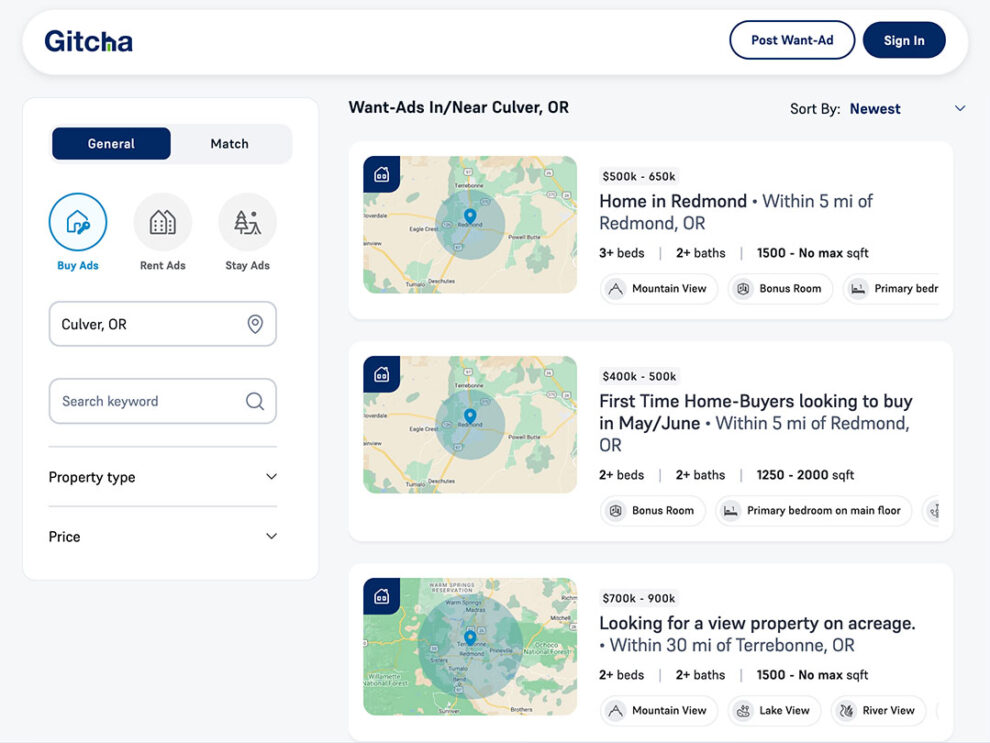Click the magnifier icon in keyword search

(255, 401)
